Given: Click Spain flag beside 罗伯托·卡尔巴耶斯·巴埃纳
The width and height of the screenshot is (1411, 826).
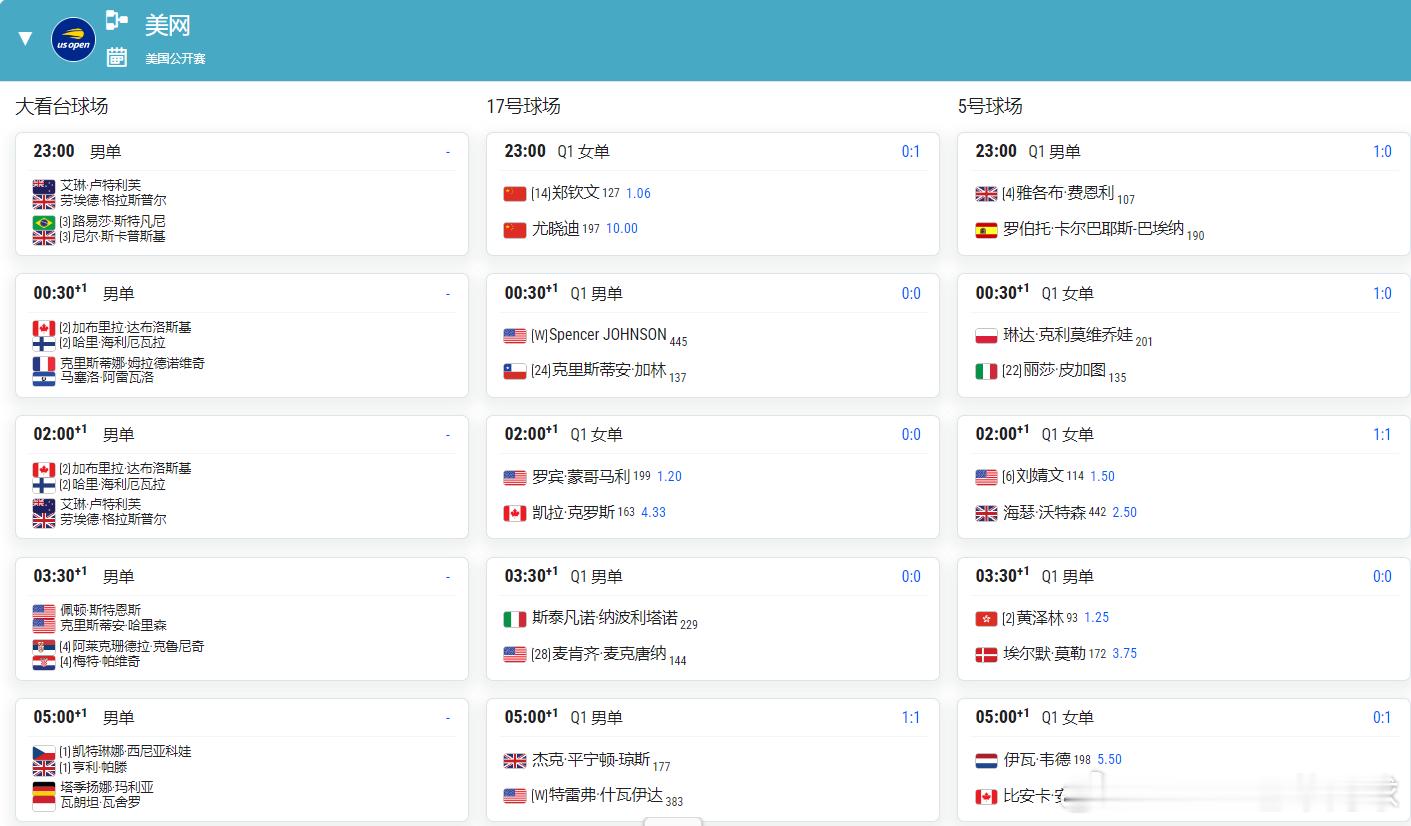Looking at the screenshot, I should [x=986, y=230].
